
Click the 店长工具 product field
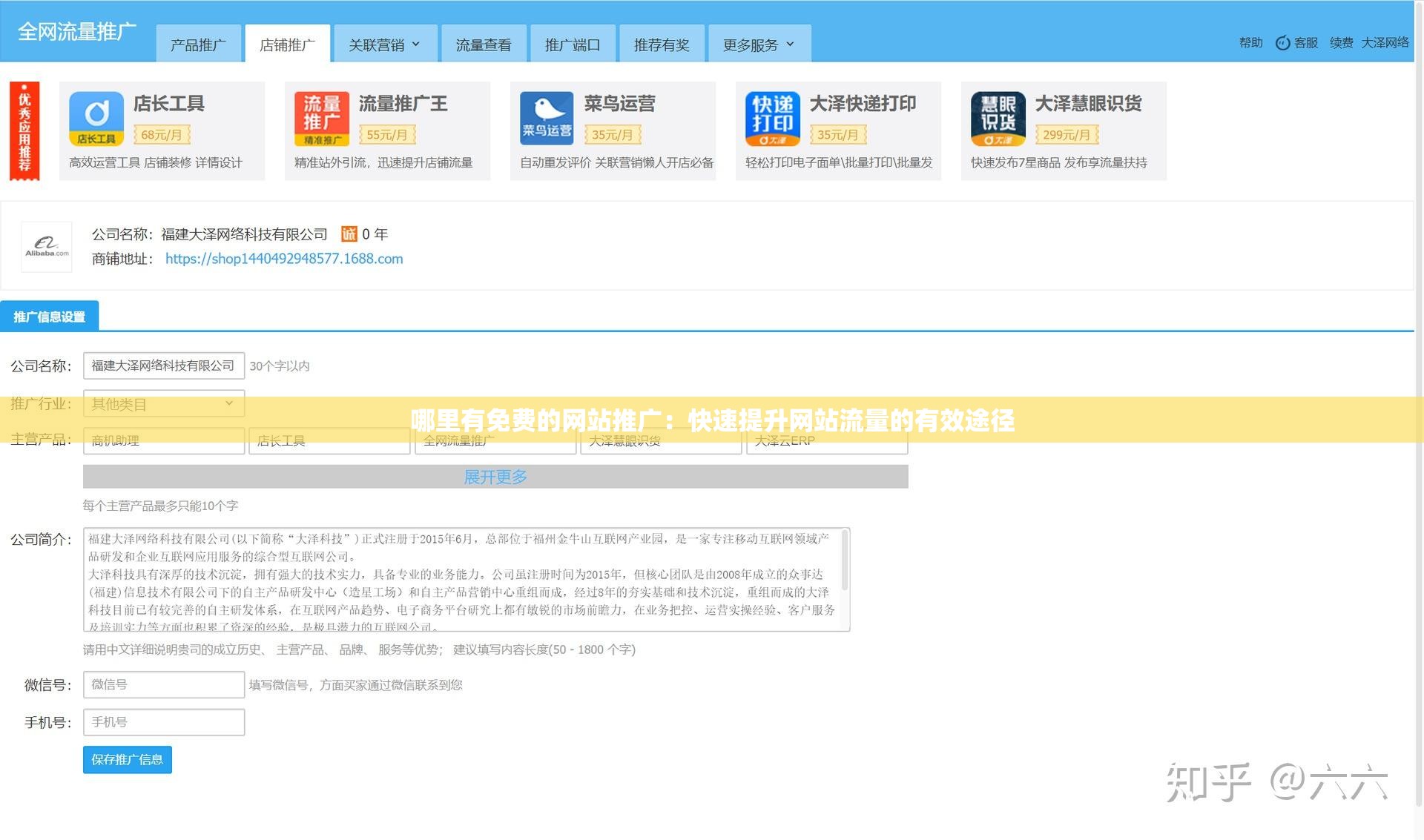pyautogui.click(x=329, y=440)
